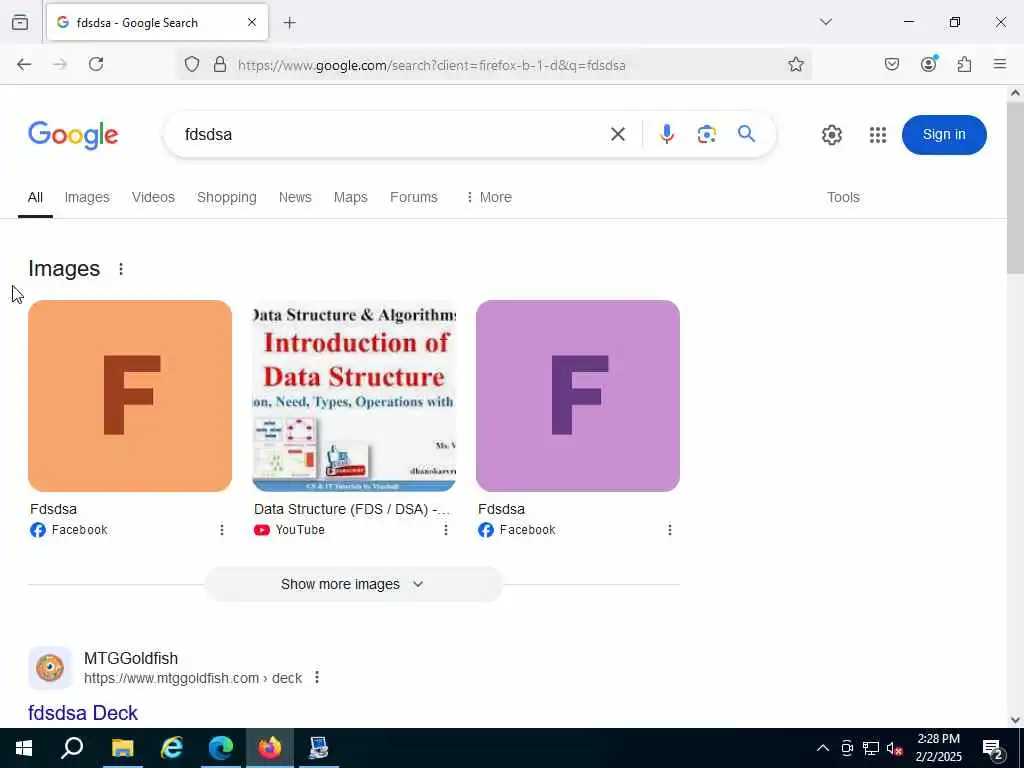Open search Tools options

[x=843, y=197]
